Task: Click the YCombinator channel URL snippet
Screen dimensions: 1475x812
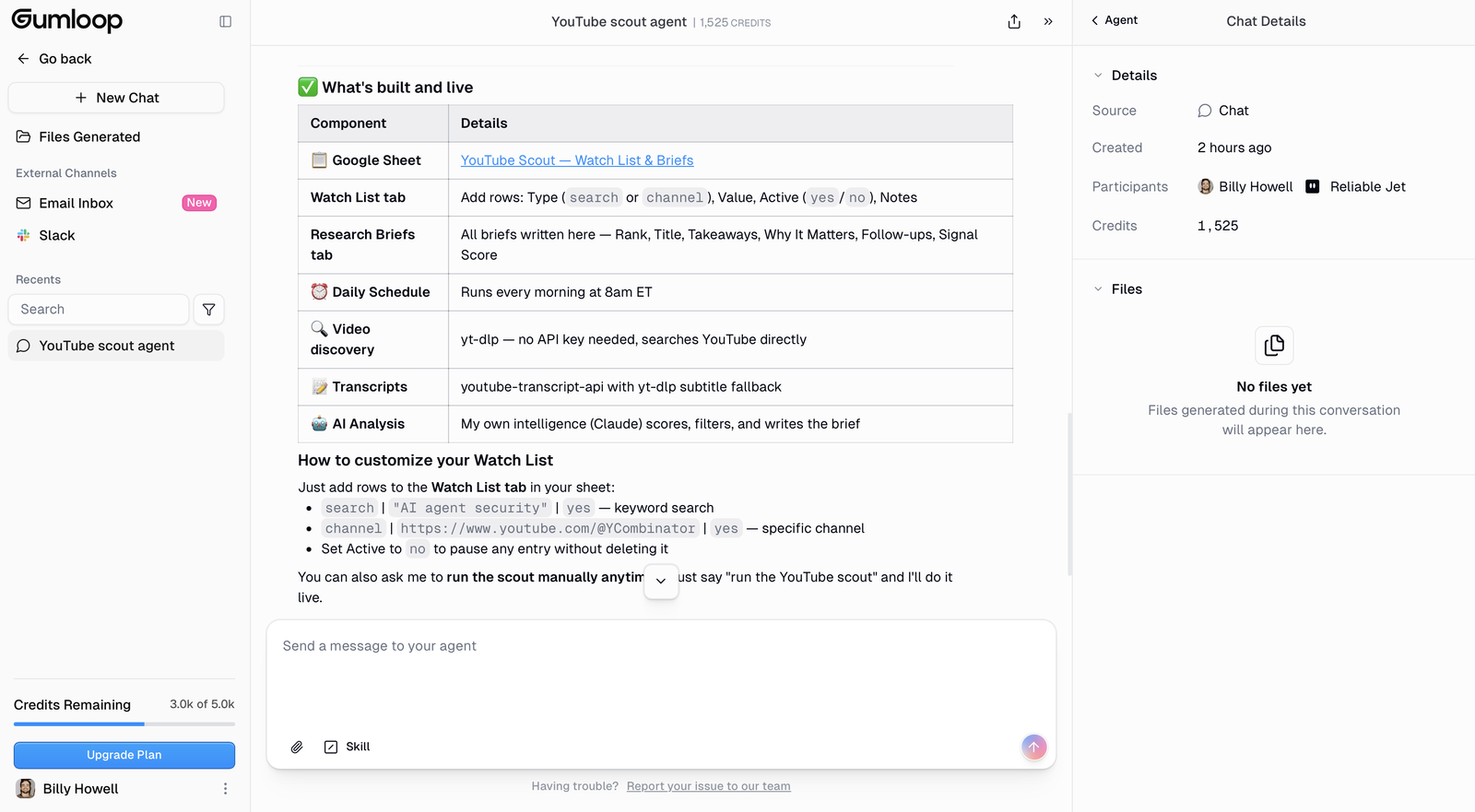Action: click(x=548, y=528)
